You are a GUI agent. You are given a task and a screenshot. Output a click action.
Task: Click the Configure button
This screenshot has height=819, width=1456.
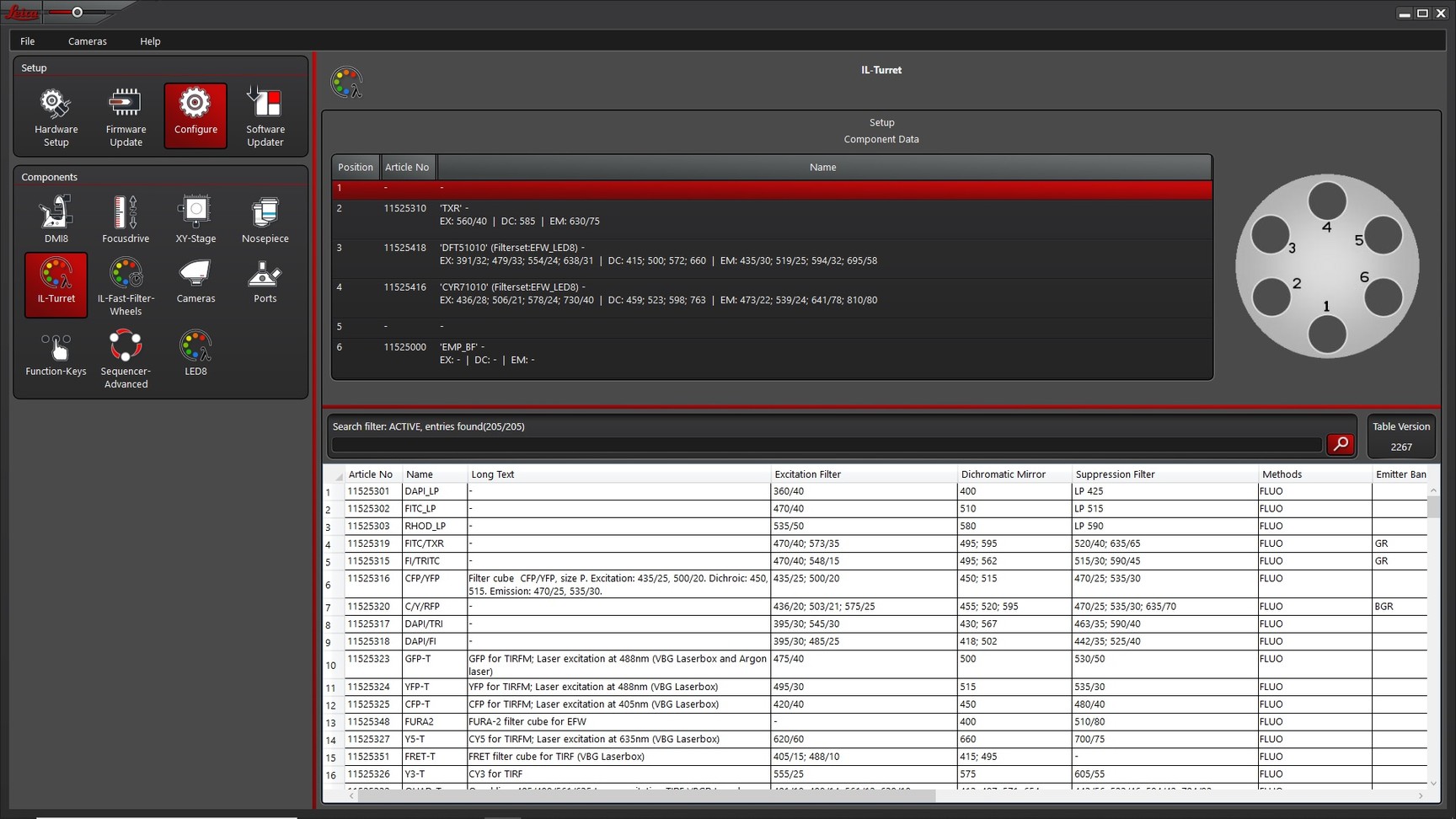(x=195, y=115)
